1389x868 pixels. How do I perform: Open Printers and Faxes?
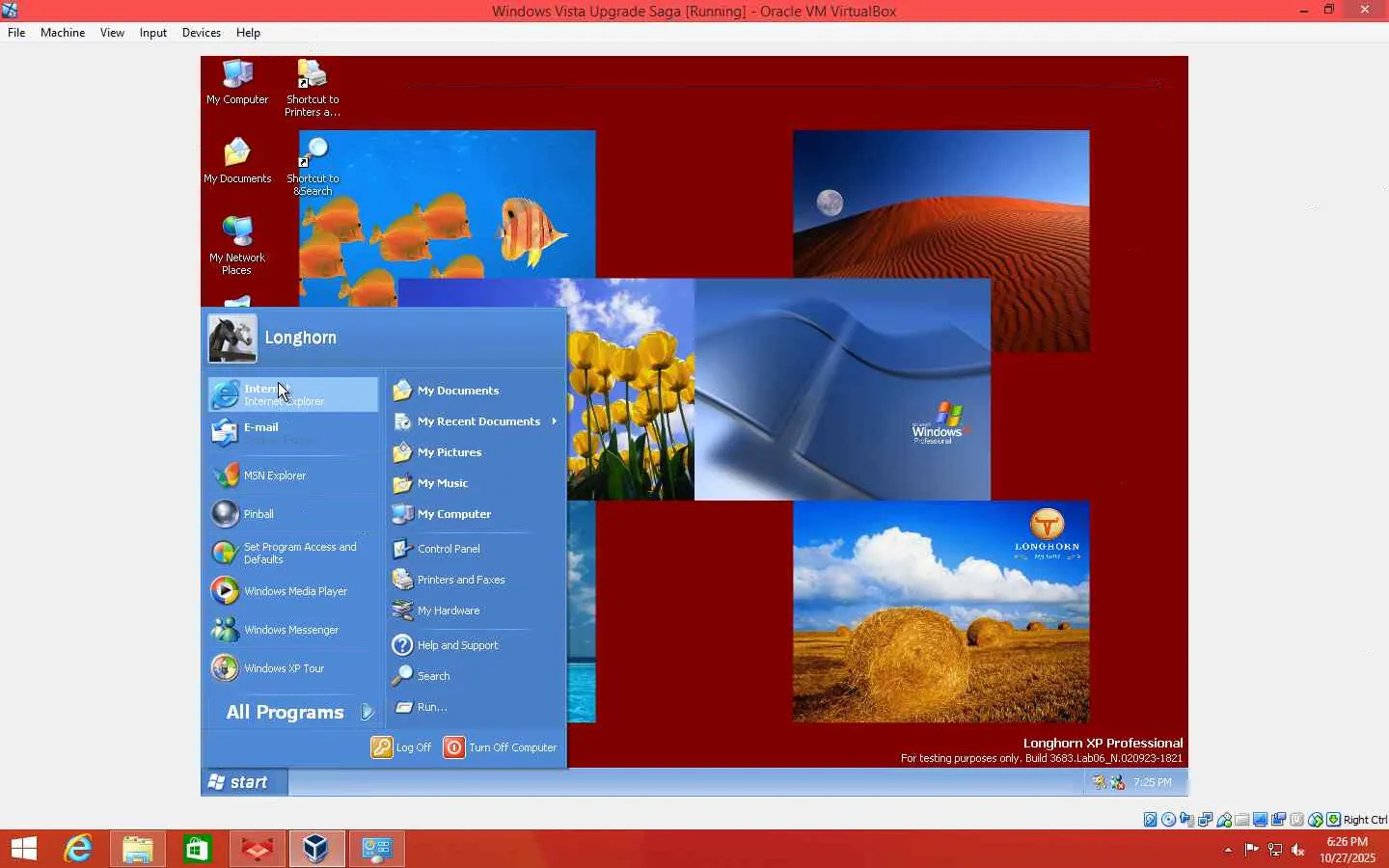pyautogui.click(x=476, y=580)
